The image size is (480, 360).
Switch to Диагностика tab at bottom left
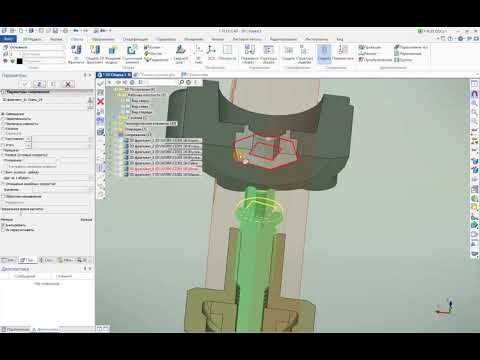tap(47, 329)
